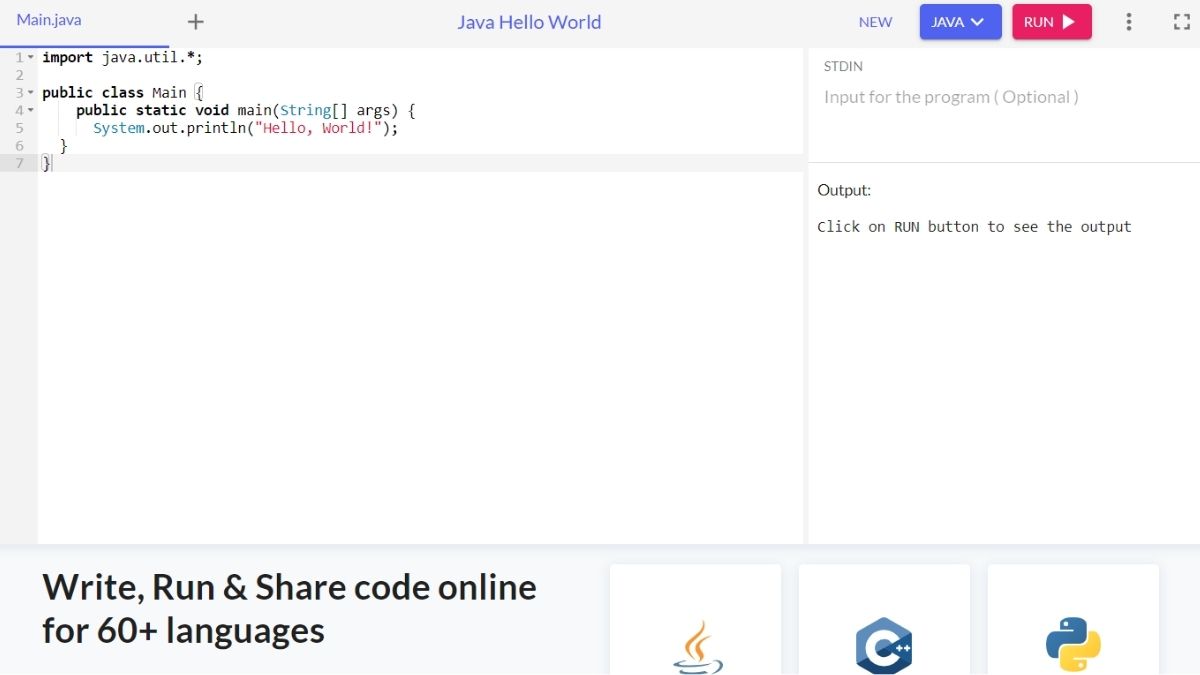Collapse the main method fold arrow on line 4
The width and height of the screenshot is (1200, 675).
pos(31,110)
